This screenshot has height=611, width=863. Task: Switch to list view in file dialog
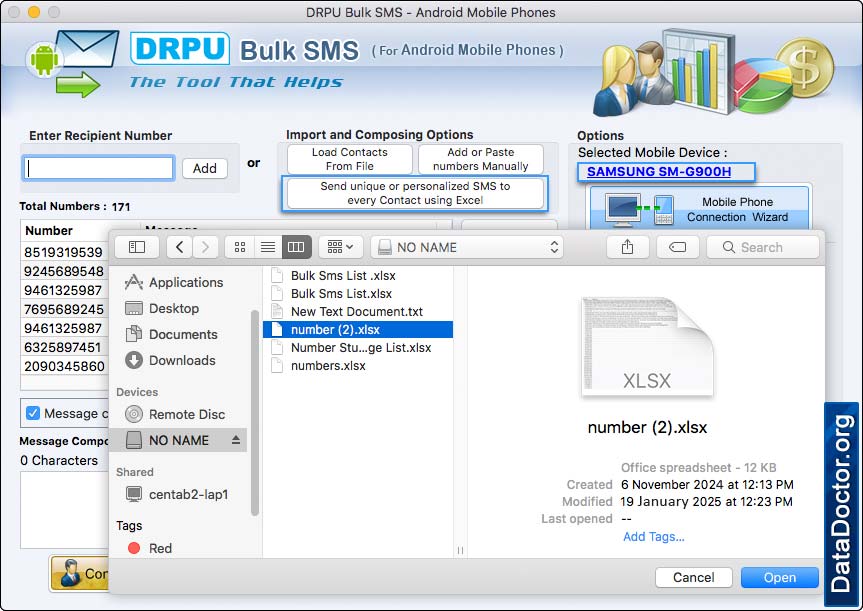268,247
